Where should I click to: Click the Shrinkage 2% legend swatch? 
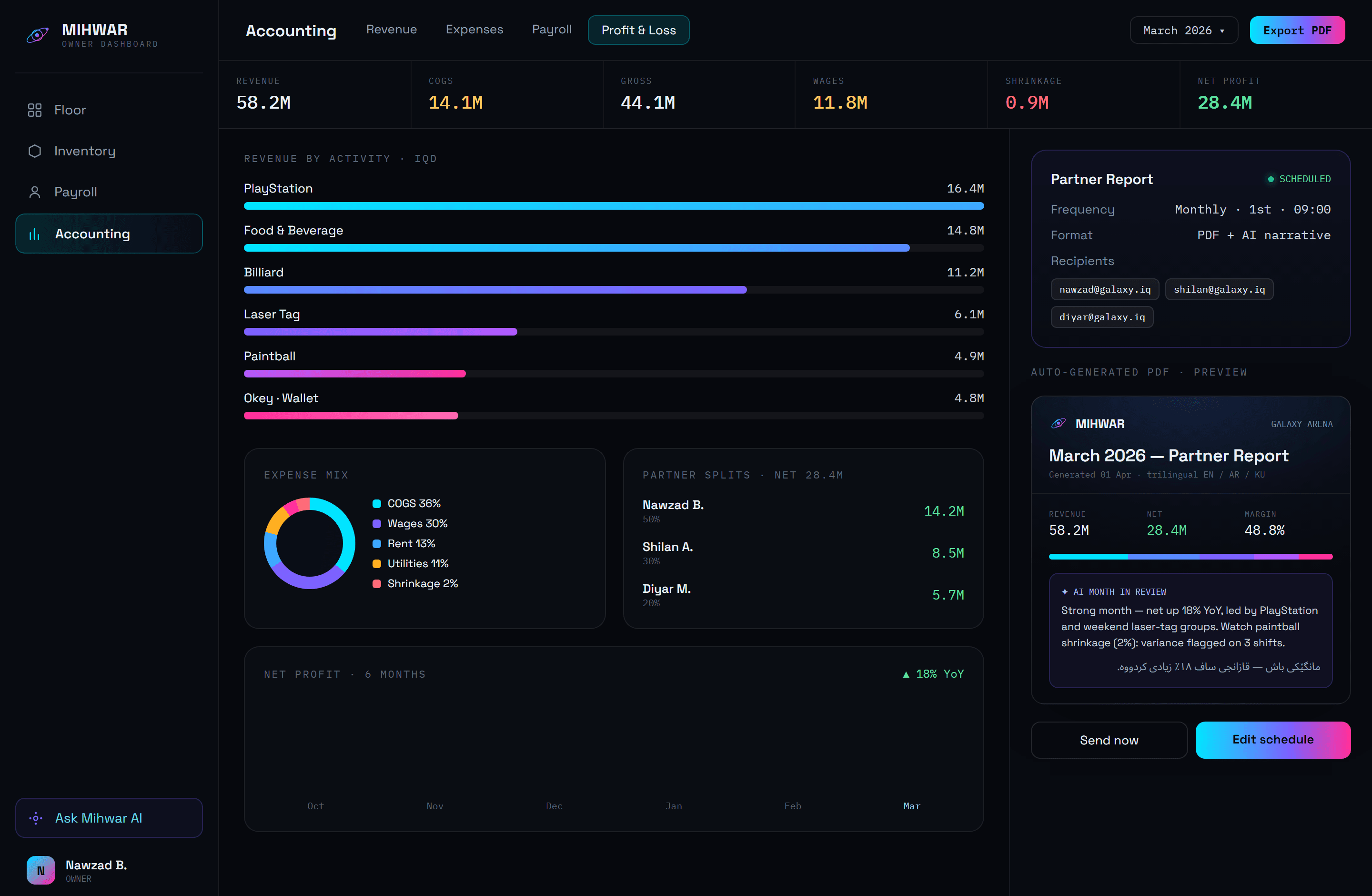[x=376, y=584]
